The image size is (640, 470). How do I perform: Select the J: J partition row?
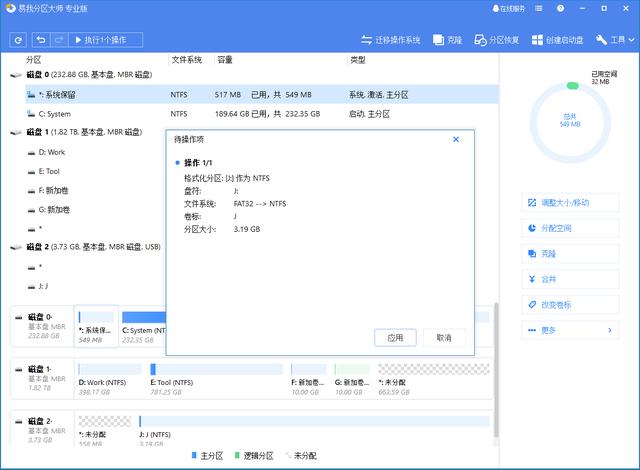pyautogui.click(x=96, y=286)
